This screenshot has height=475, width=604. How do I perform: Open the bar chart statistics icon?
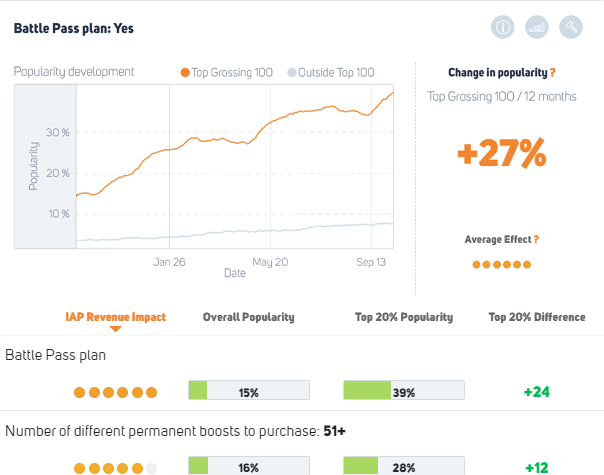[537, 28]
